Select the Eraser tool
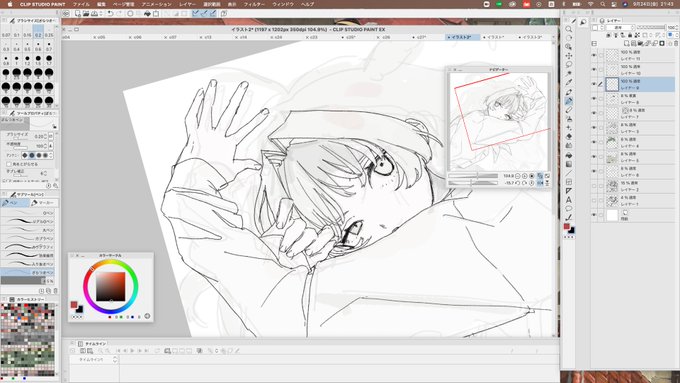680x383 pixels. click(569, 137)
